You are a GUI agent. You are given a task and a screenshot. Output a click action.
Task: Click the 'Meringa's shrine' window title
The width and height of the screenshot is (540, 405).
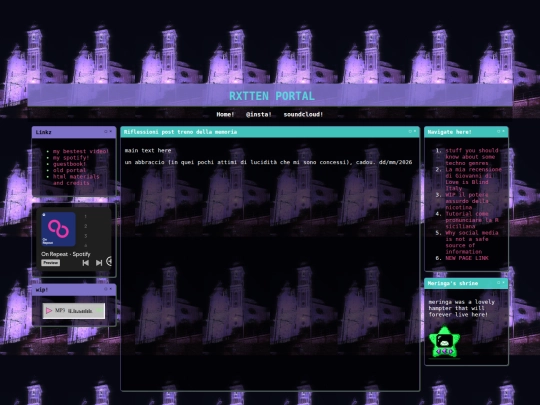453,283
